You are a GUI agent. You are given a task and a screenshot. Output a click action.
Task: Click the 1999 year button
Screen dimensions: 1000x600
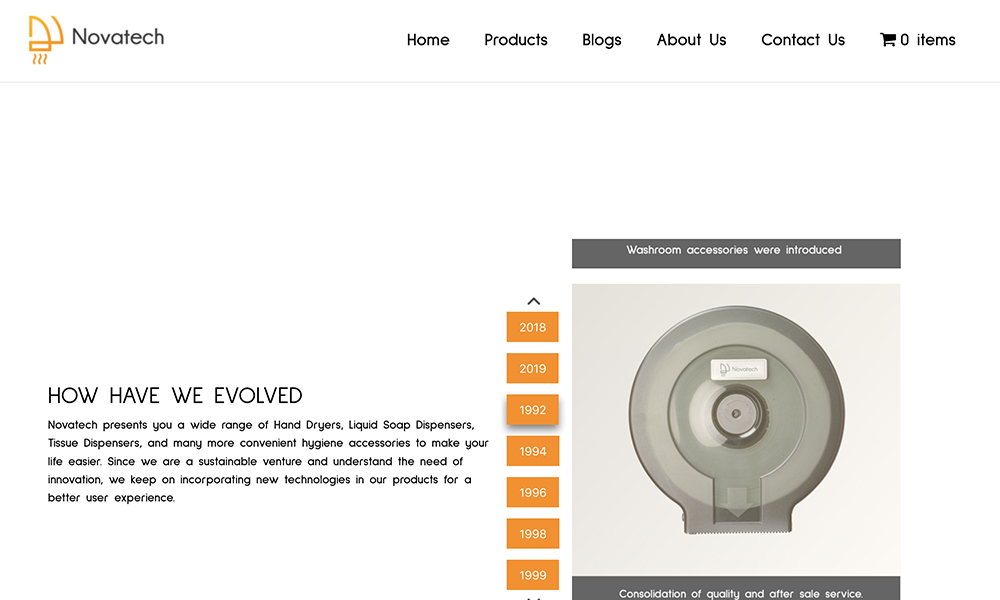tap(533, 575)
